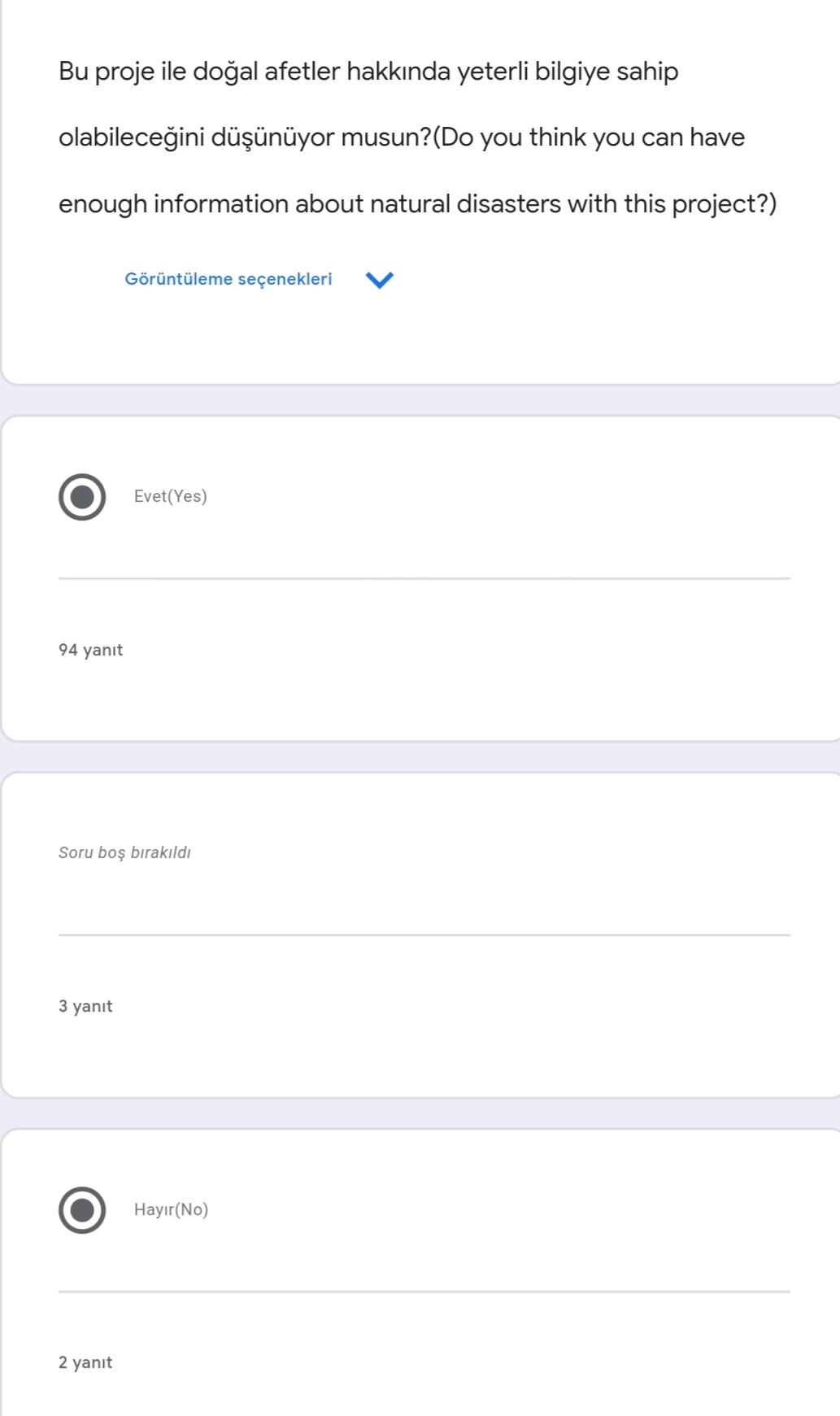Click the divider line below Hayır(No)
Image resolution: width=840 pixels, height=1416 pixels.
(424, 1291)
